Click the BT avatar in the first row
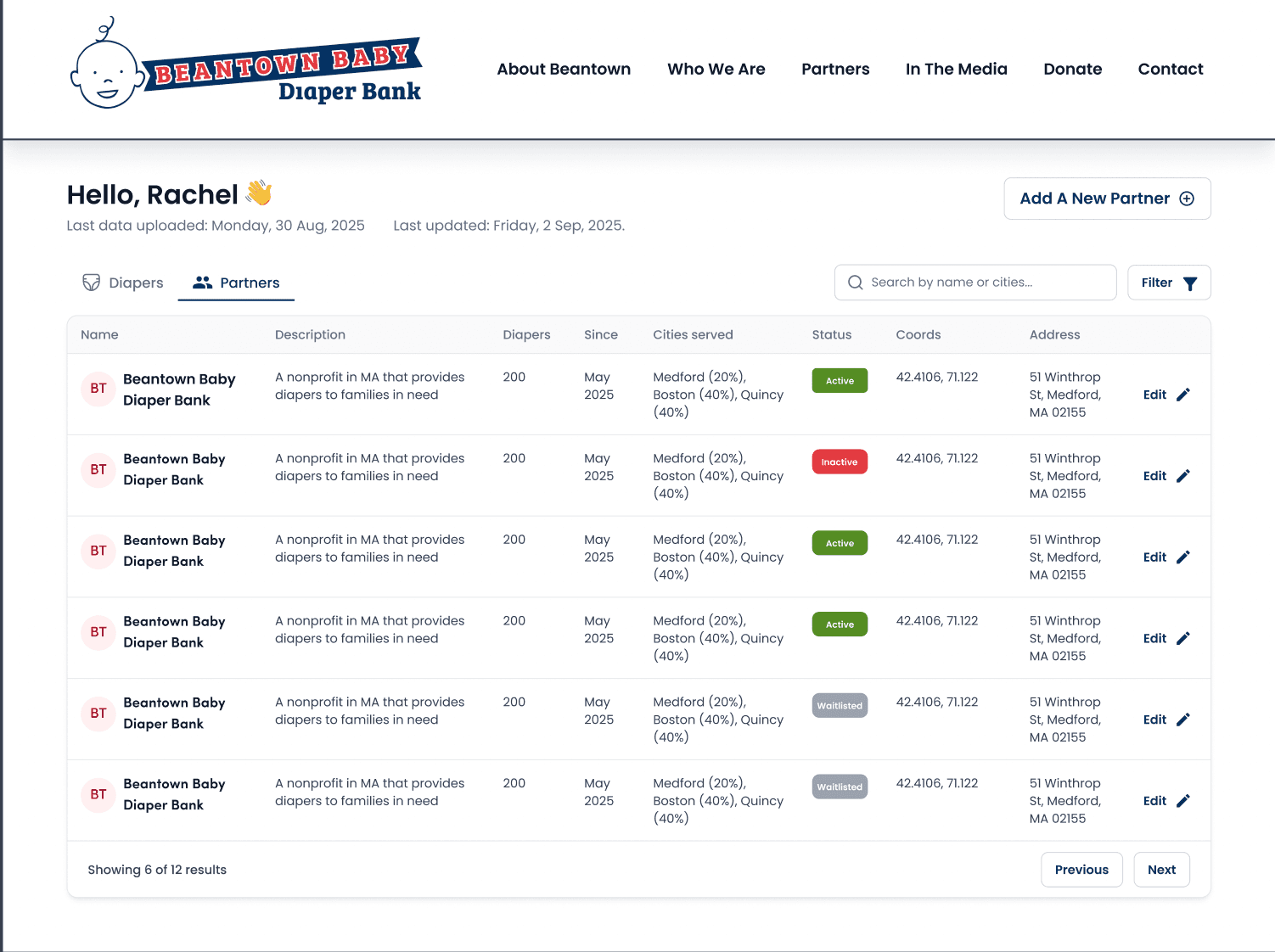The height and width of the screenshot is (952, 1275). tap(98, 389)
